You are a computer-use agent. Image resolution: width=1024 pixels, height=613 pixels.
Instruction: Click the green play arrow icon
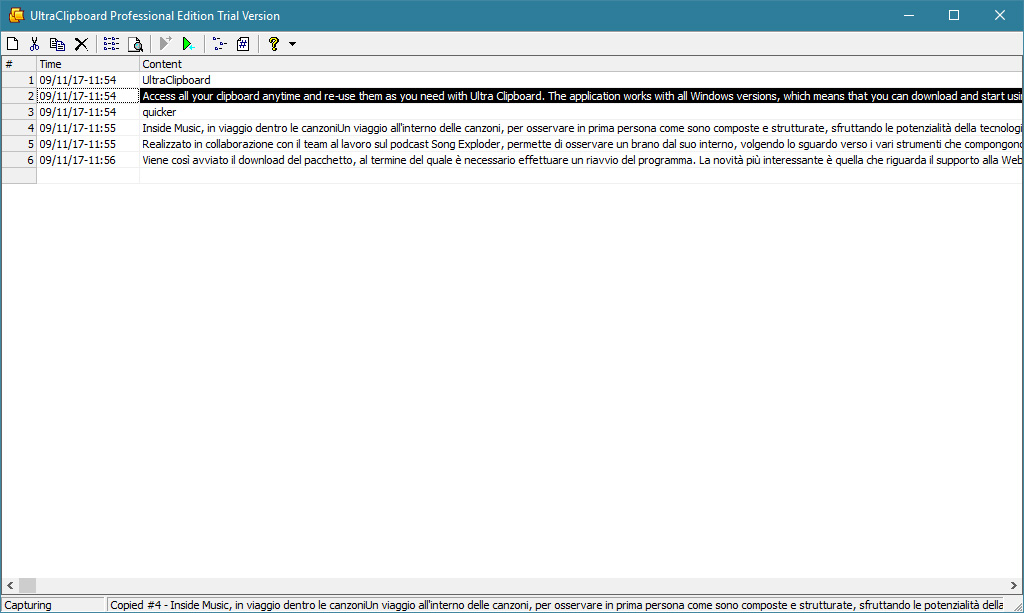(x=187, y=44)
